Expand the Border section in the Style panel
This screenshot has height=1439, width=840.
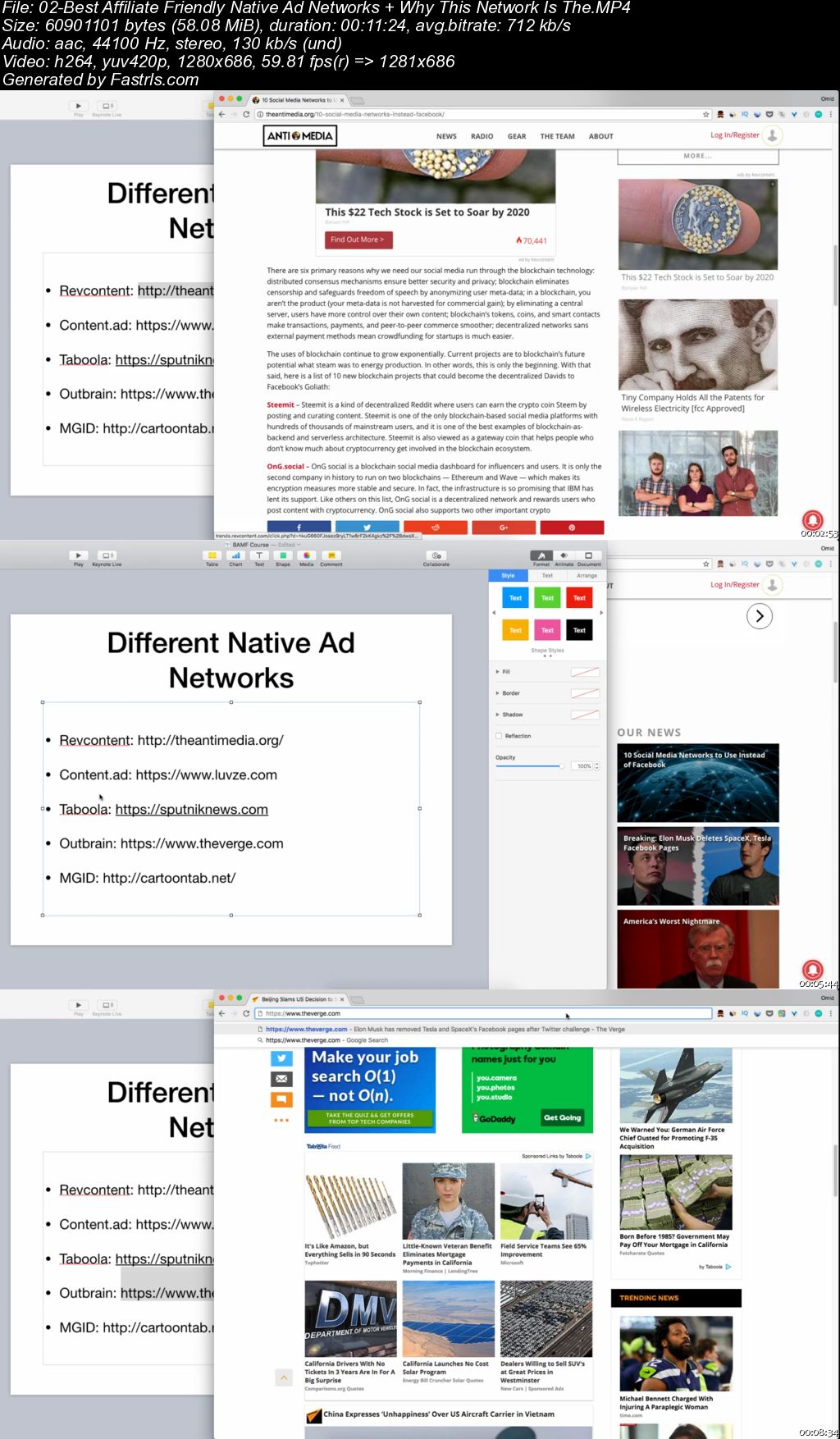pyautogui.click(x=498, y=693)
